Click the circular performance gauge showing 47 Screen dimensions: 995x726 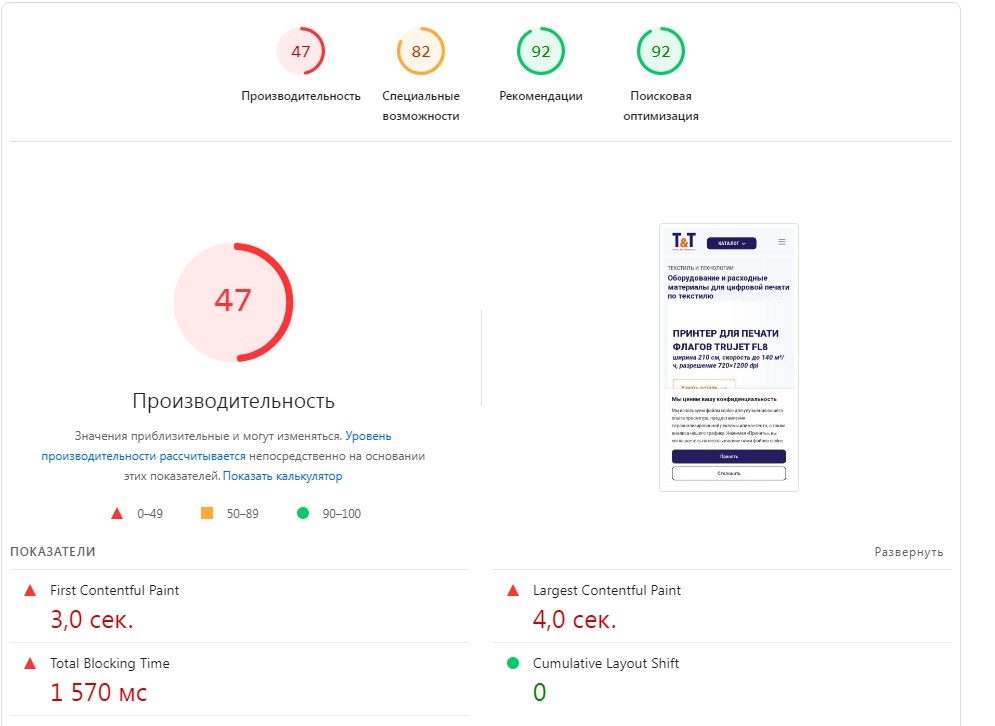click(234, 301)
